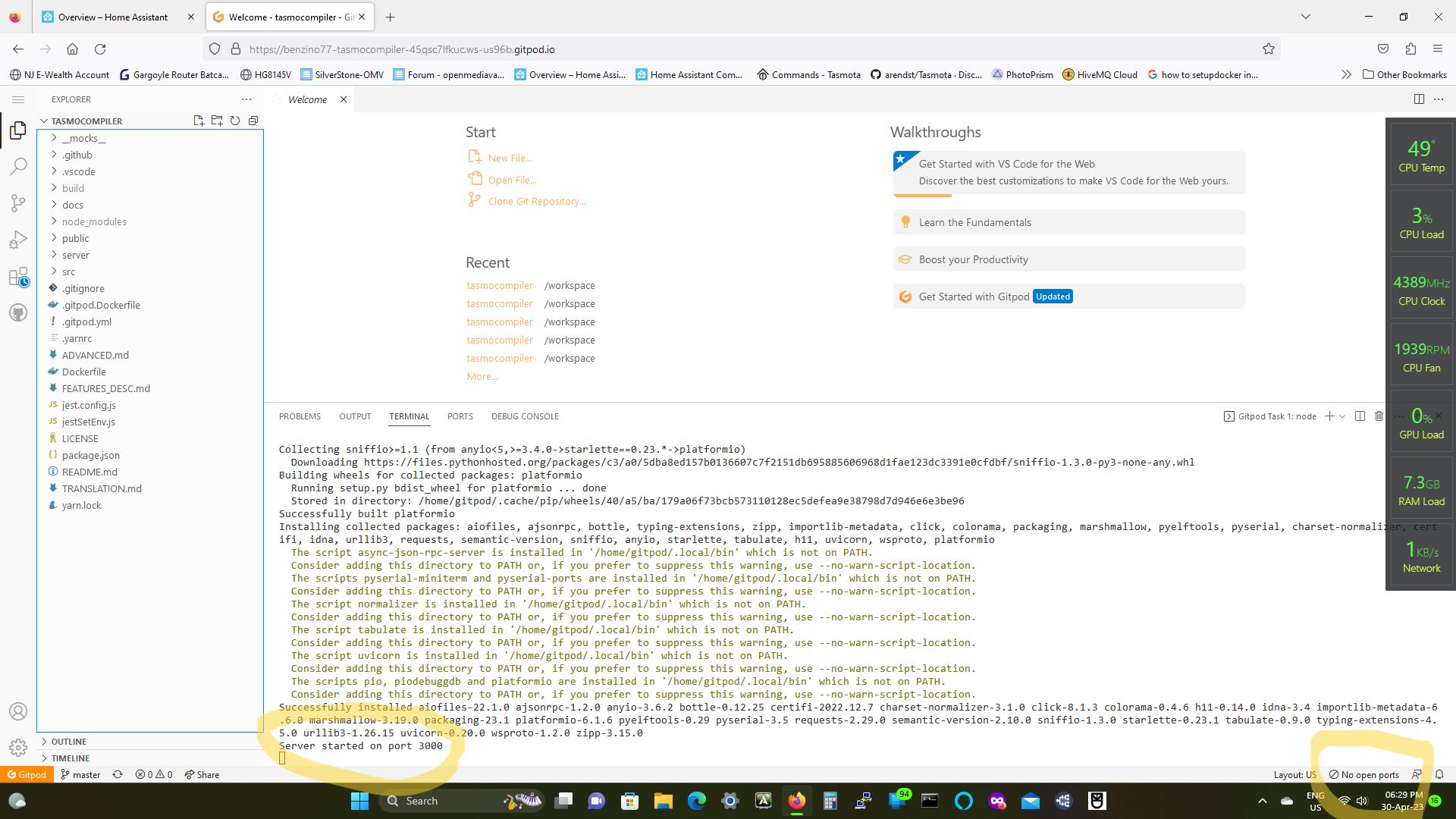This screenshot has width=1456, height=819.
Task: Switch to the PORTS tab
Action: [460, 416]
